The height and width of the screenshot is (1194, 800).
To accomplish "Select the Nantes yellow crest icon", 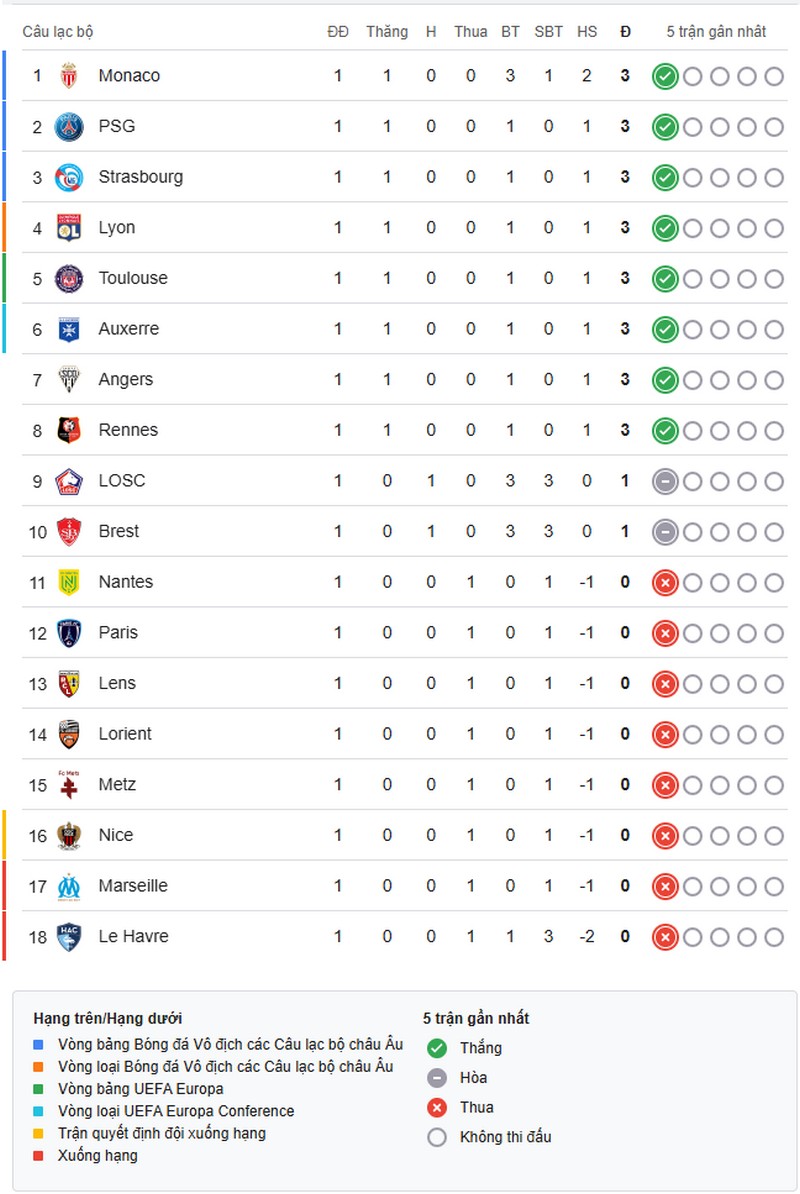I will click(x=69, y=583).
